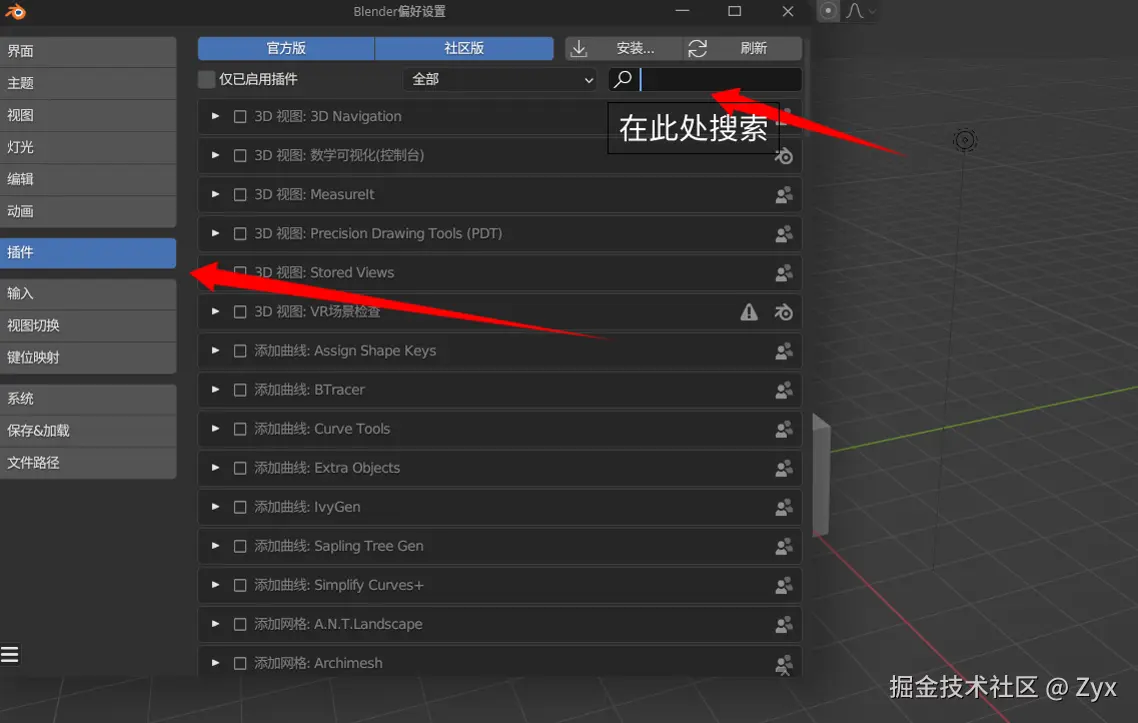
Task: Select the 添加曲线: IvyGen add-on name
Action: point(307,507)
